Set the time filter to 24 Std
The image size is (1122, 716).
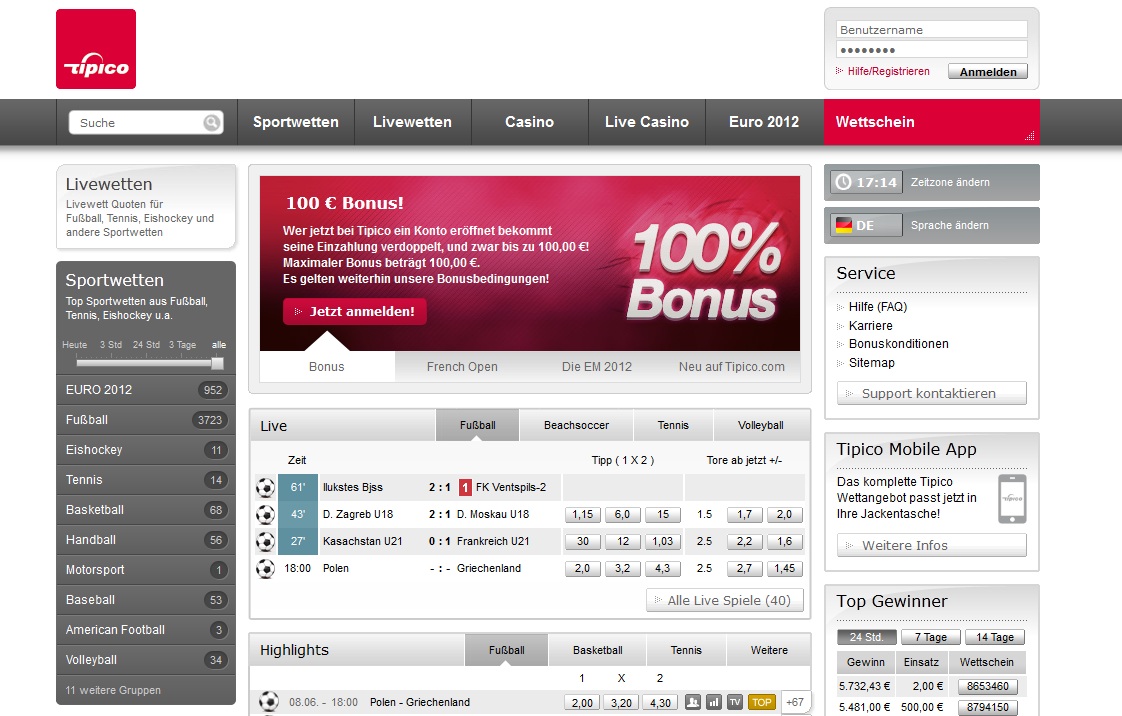(146, 345)
